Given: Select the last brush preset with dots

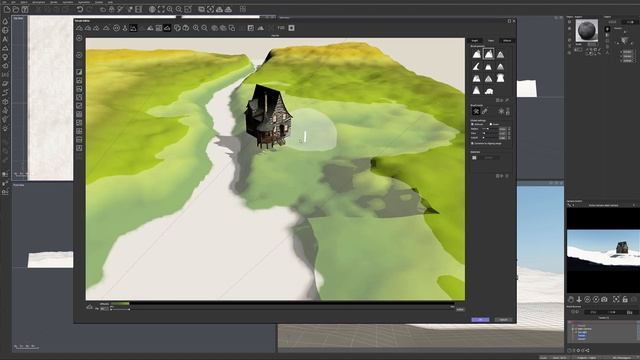Looking at the screenshot, I should [489, 91].
